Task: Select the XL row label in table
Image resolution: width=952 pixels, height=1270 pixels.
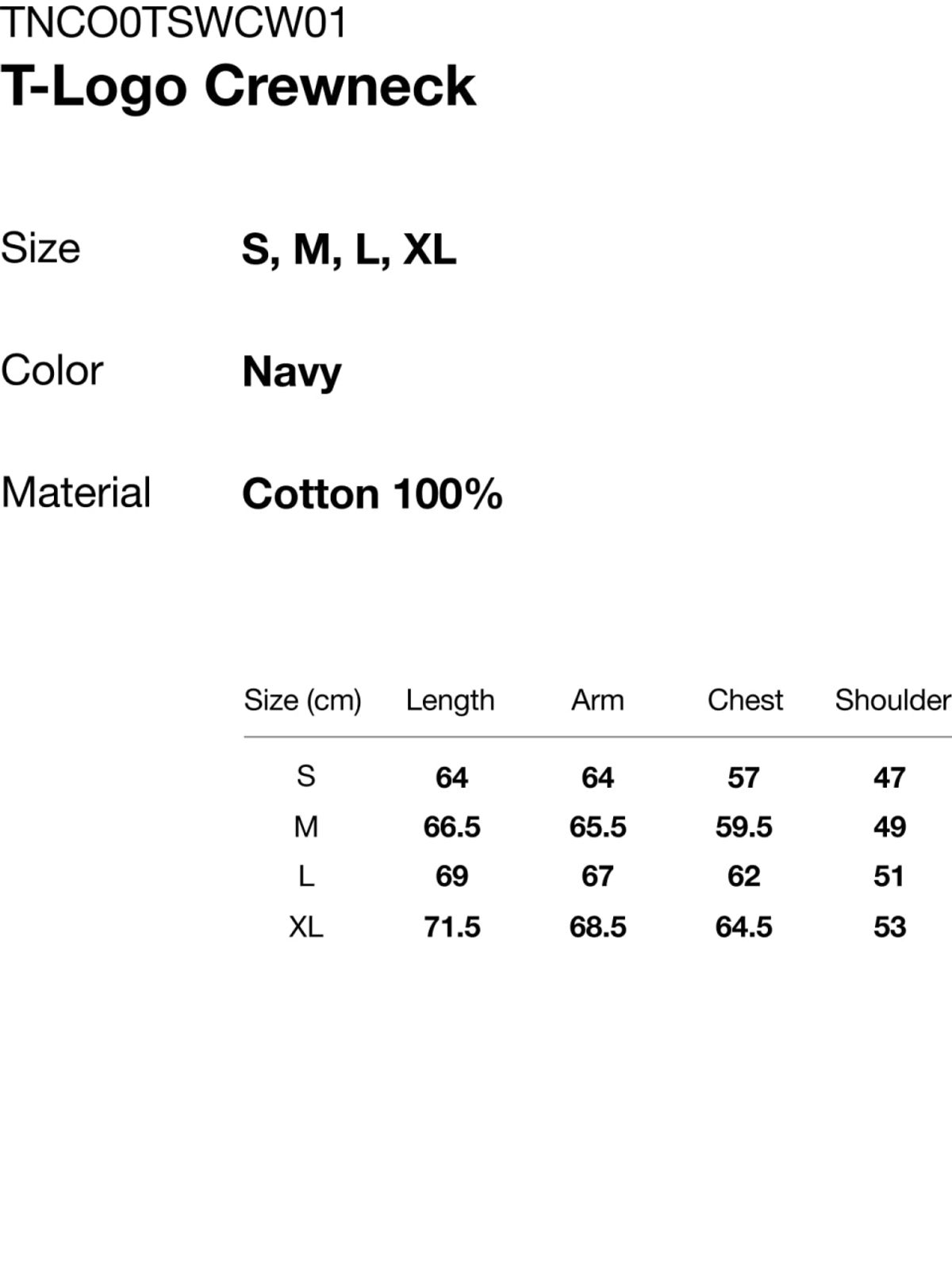Action: pyautogui.click(x=306, y=927)
